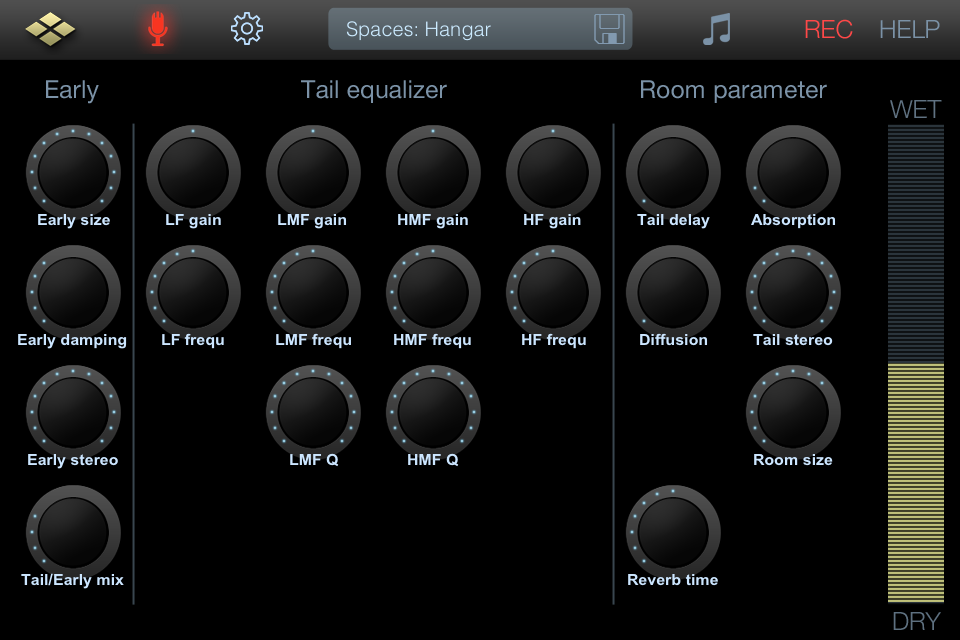The width and height of the screenshot is (960, 640).
Task: Select the LF gain knob
Action: 193,172
